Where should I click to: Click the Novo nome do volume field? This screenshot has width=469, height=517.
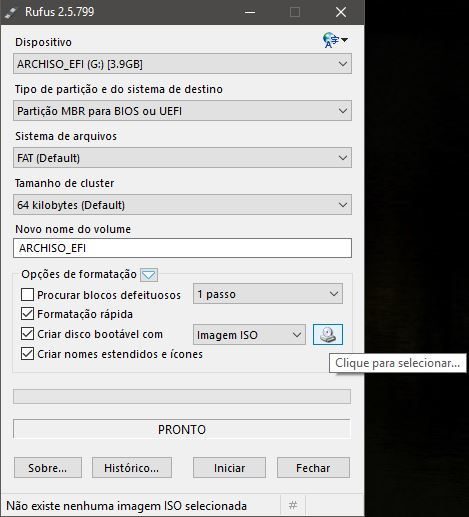point(182,248)
